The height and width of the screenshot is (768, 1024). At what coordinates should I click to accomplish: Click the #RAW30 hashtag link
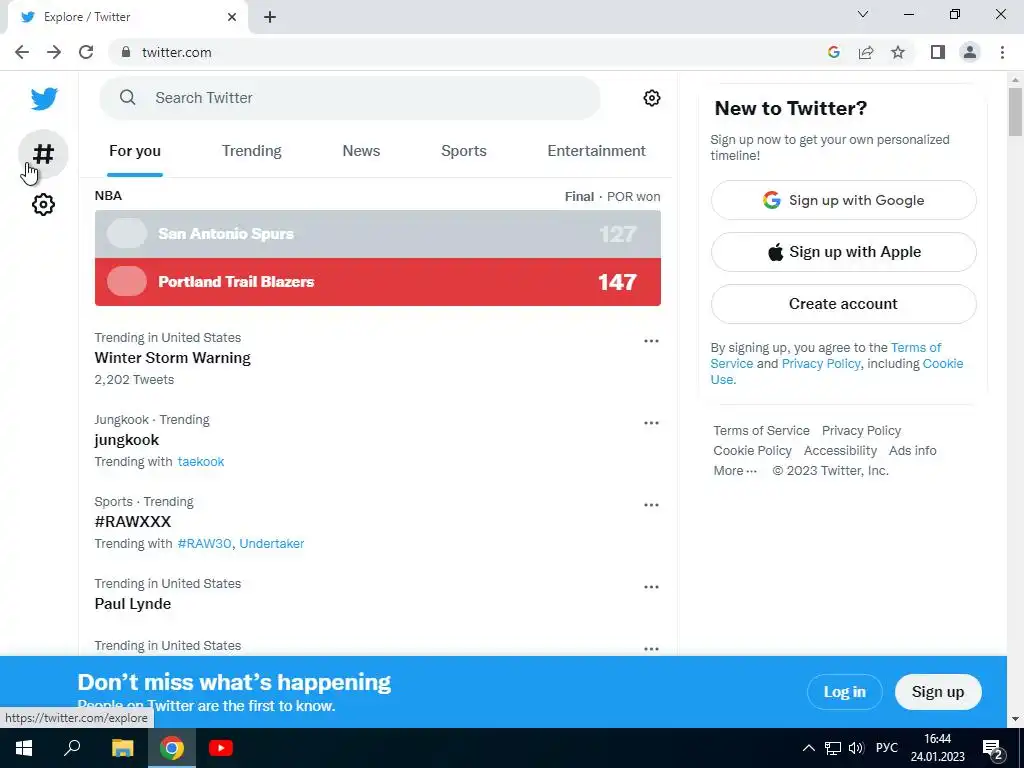point(204,544)
